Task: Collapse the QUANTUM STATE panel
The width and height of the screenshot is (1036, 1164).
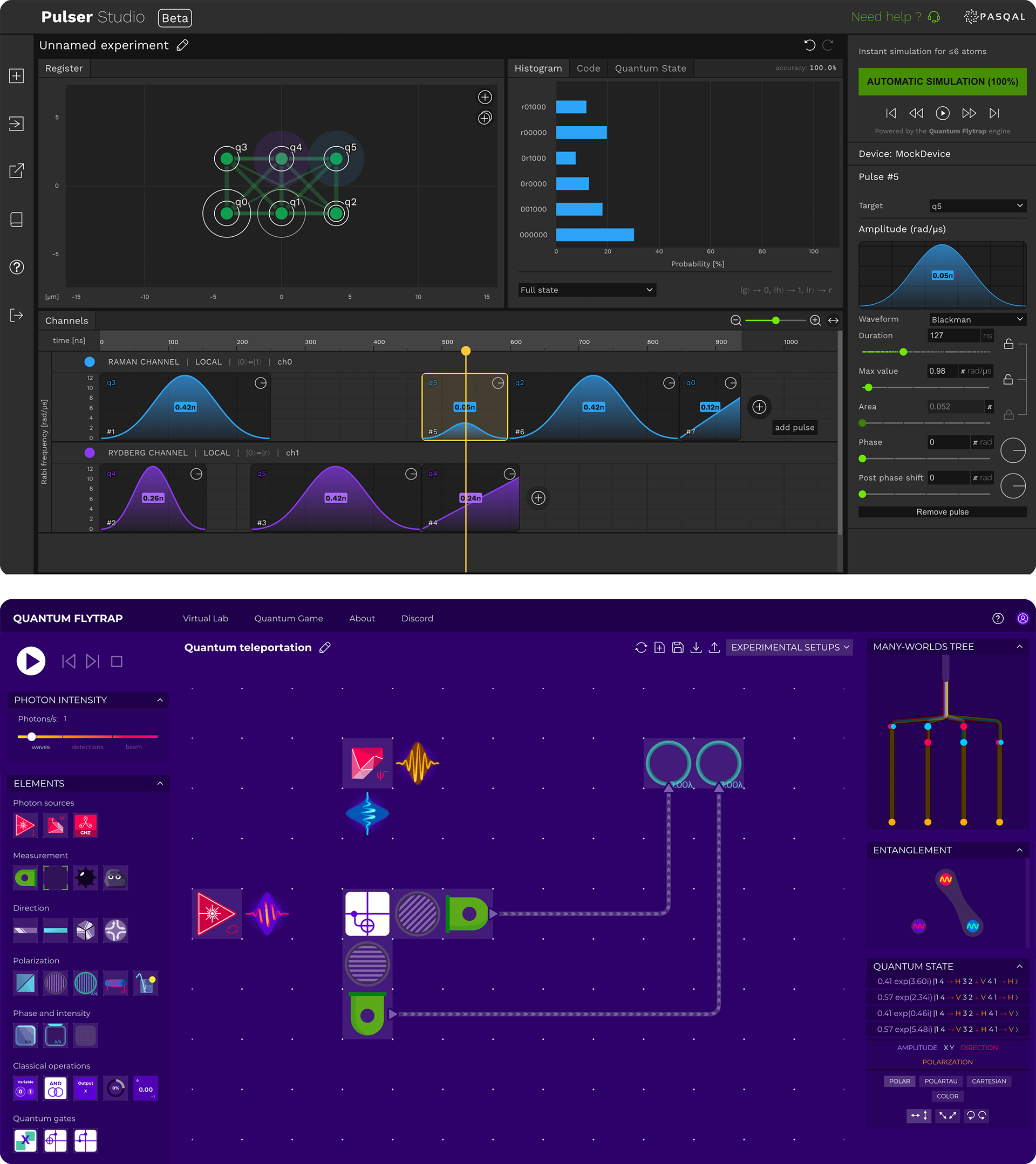Action: click(x=1019, y=967)
